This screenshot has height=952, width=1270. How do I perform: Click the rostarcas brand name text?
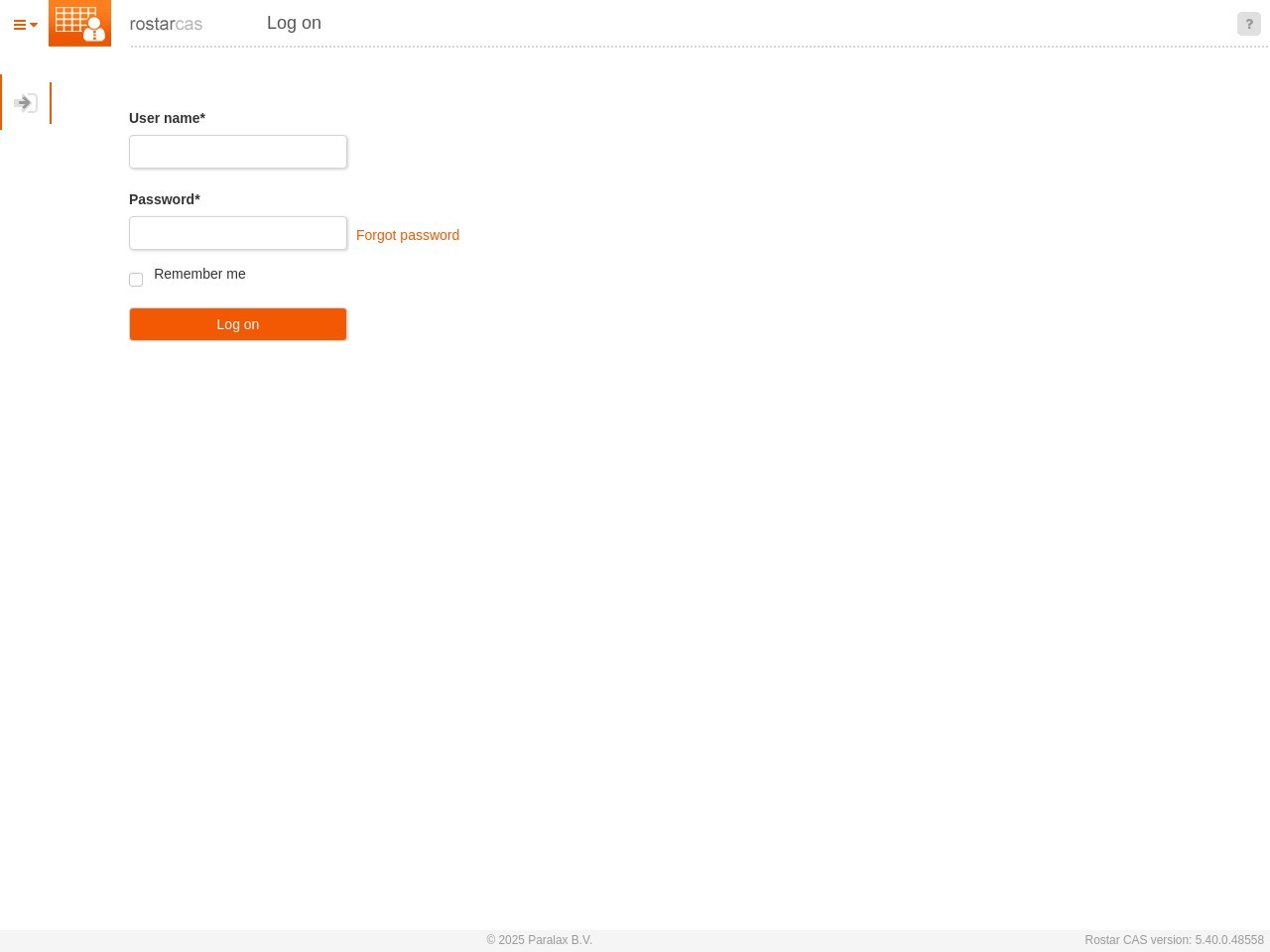[166, 24]
